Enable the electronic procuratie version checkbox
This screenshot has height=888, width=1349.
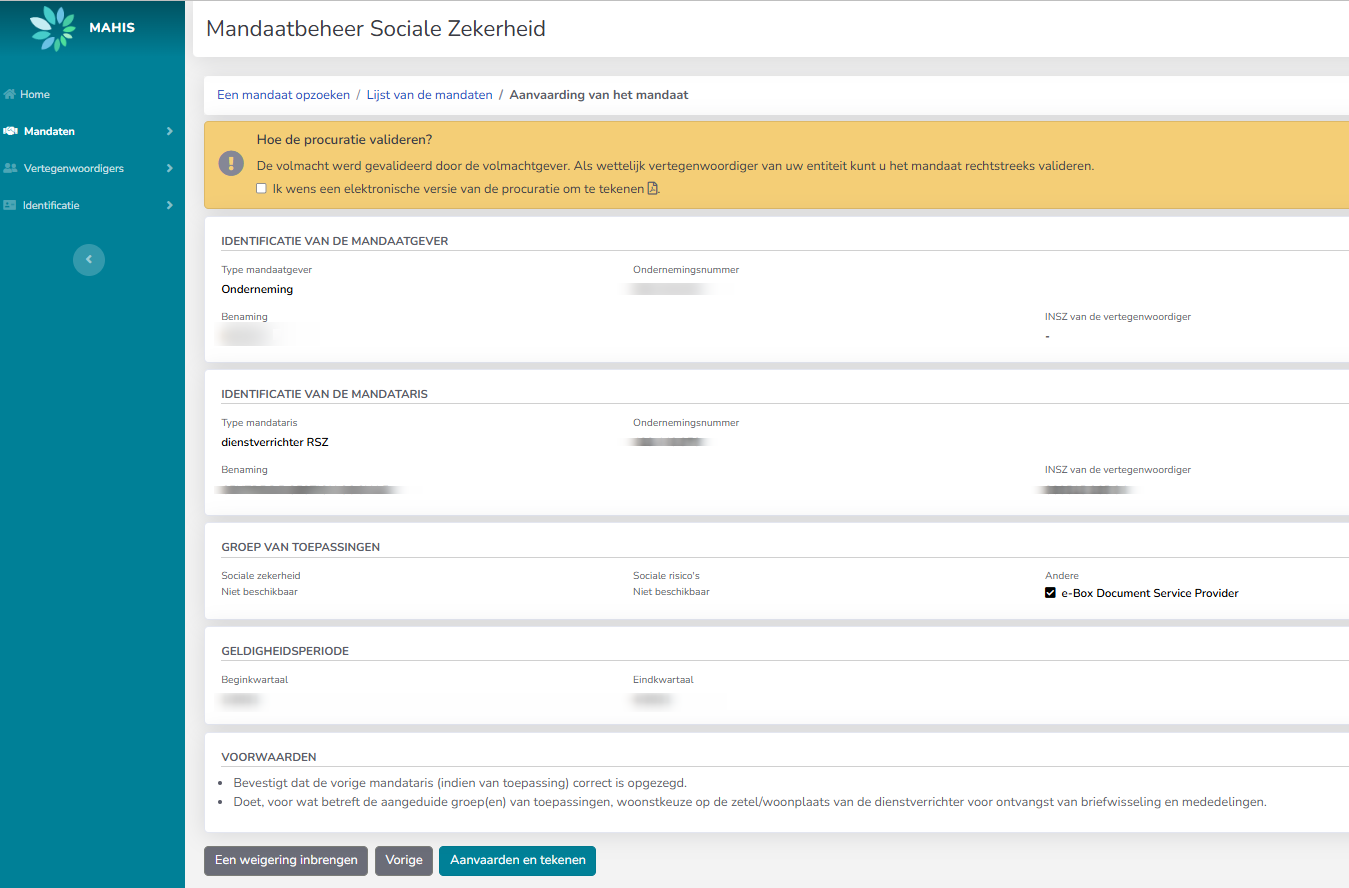click(261, 188)
